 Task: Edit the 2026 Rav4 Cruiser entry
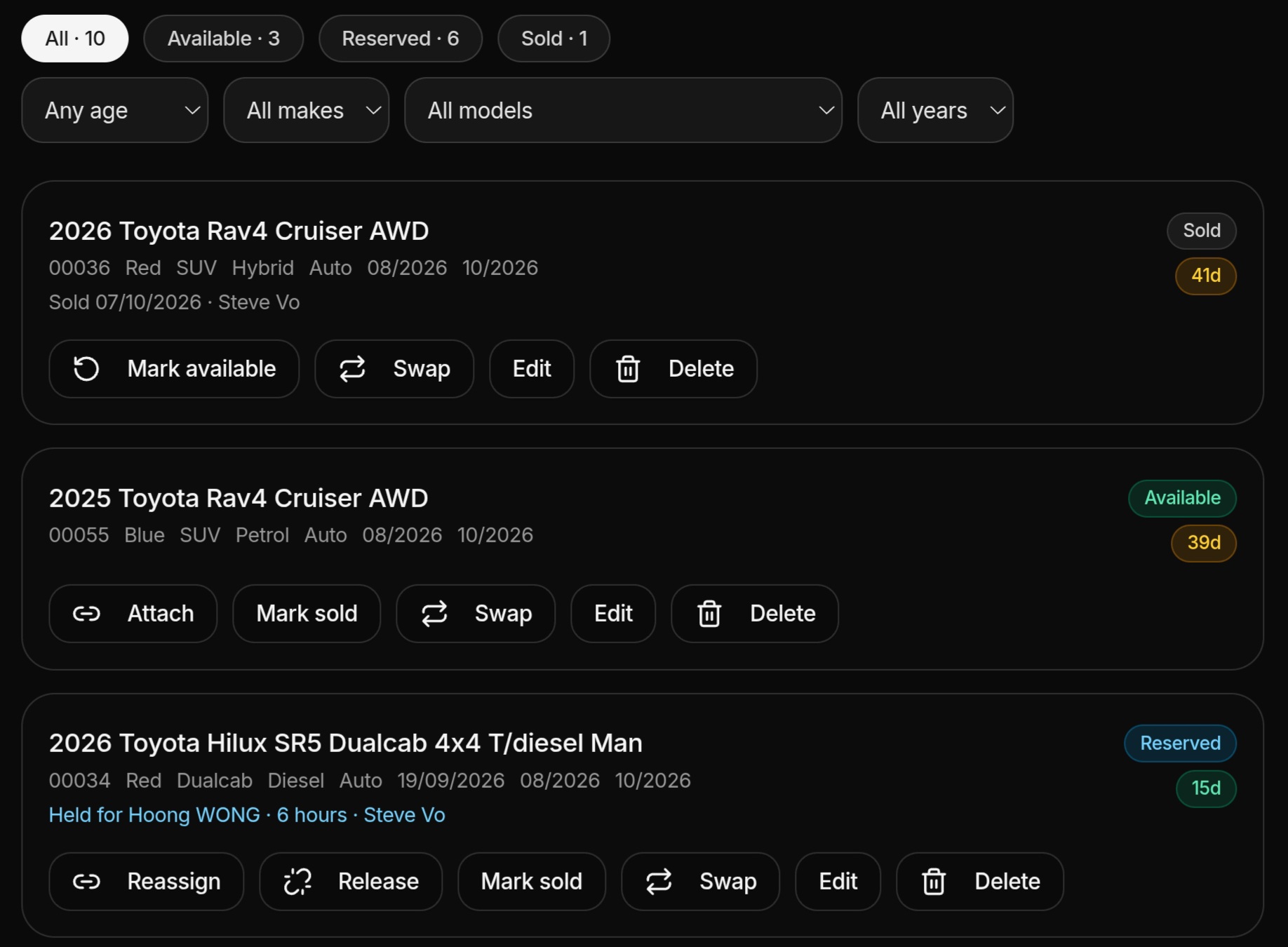pos(532,369)
